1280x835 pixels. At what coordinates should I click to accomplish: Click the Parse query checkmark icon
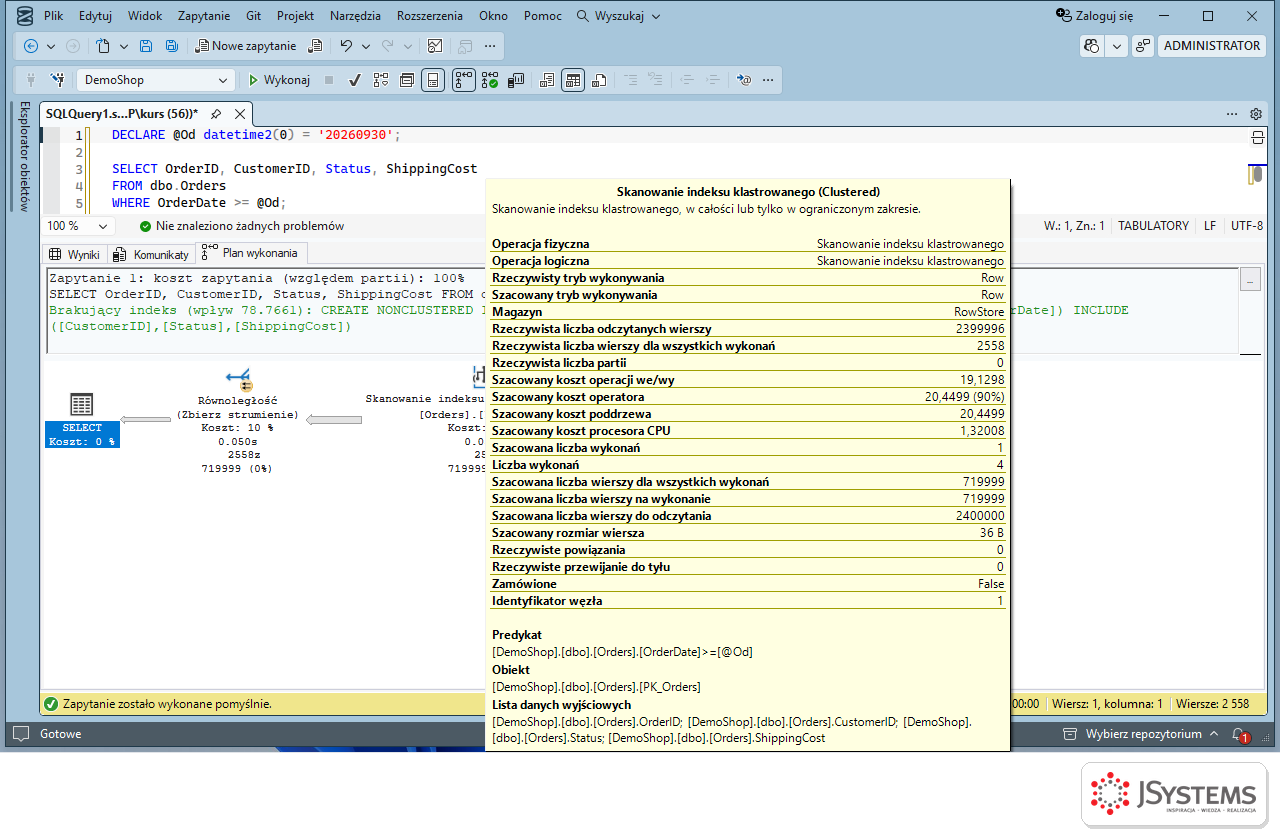[354, 80]
